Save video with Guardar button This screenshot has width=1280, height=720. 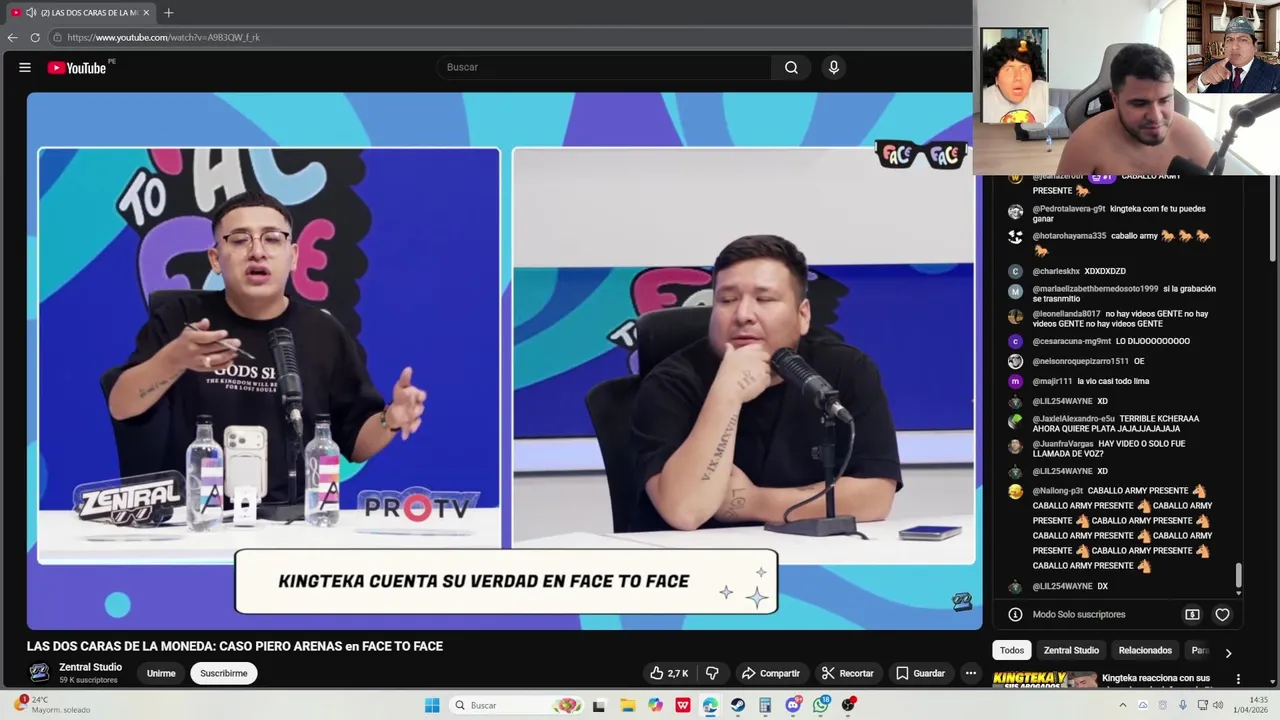click(x=920, y=673)
